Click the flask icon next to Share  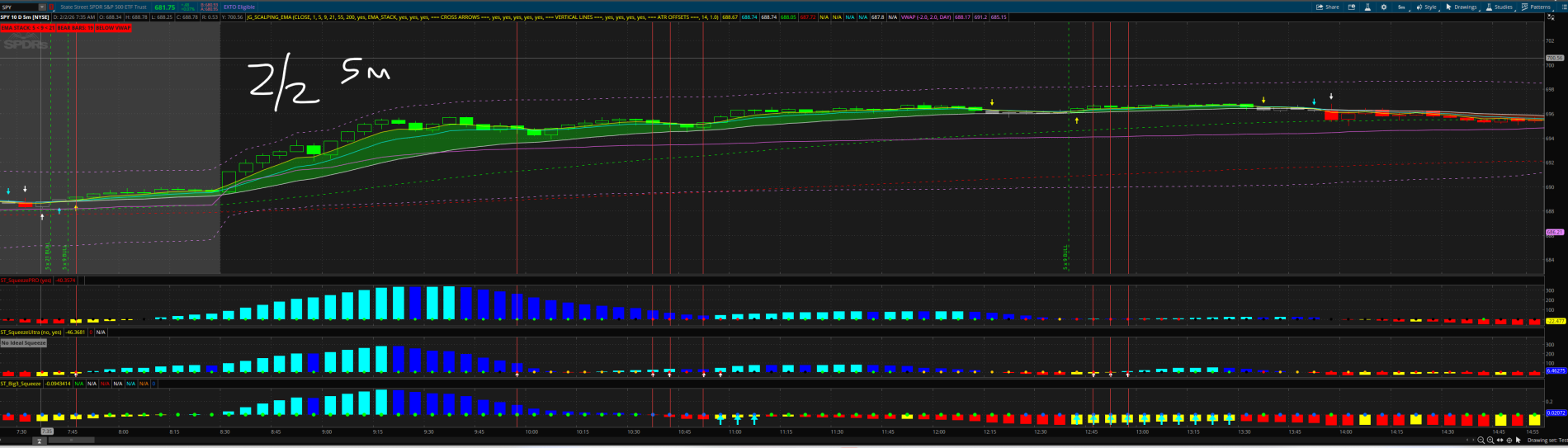(x=1368, y=7)
